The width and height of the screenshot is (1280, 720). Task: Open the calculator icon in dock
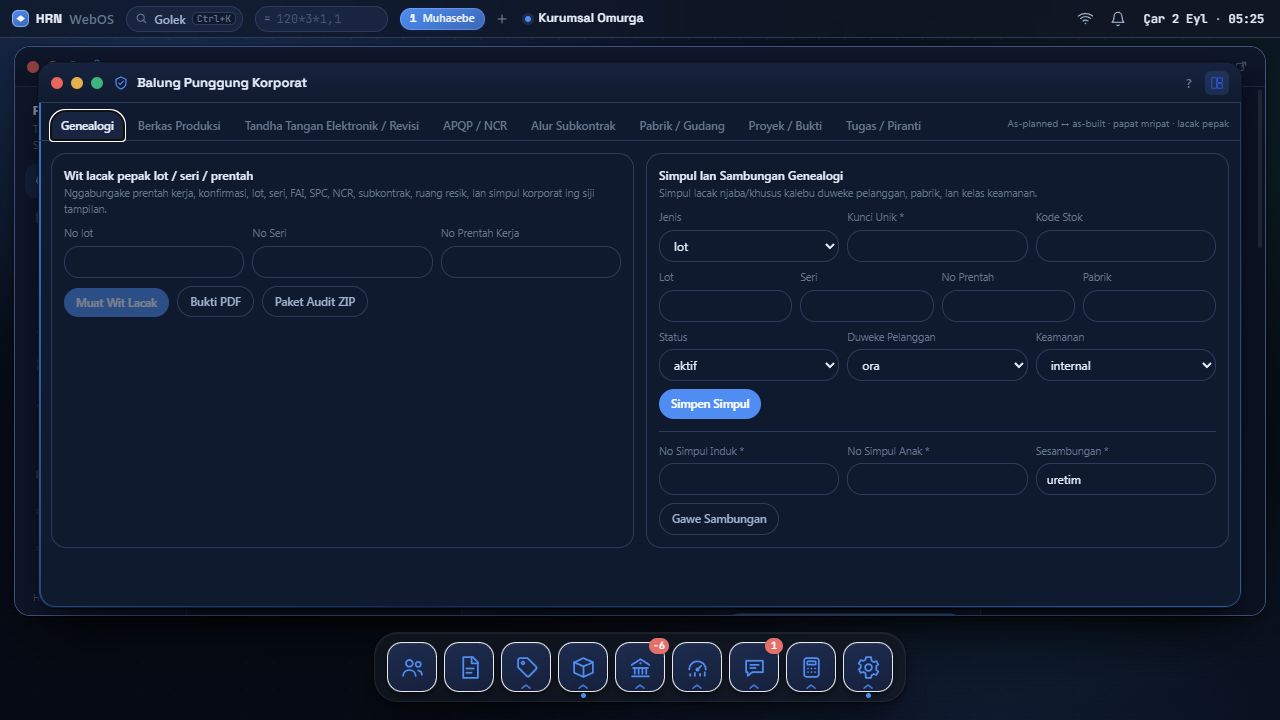pos(811,667)
